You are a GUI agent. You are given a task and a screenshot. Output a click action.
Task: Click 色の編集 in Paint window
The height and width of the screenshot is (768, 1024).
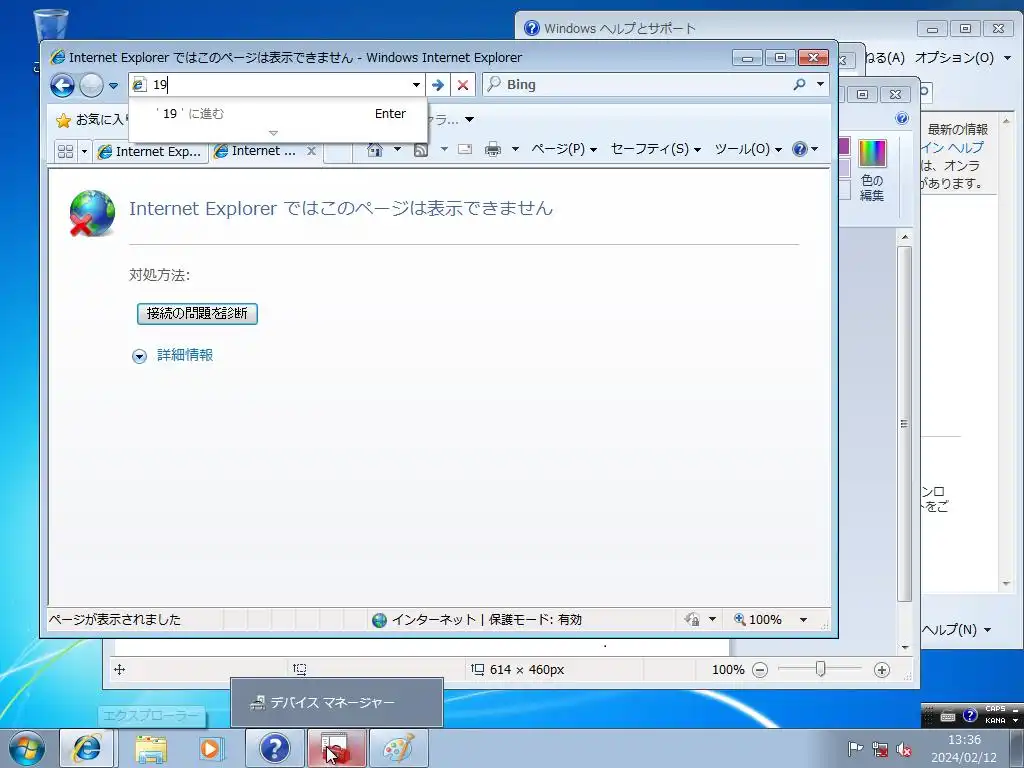click(x=872, y=171)
